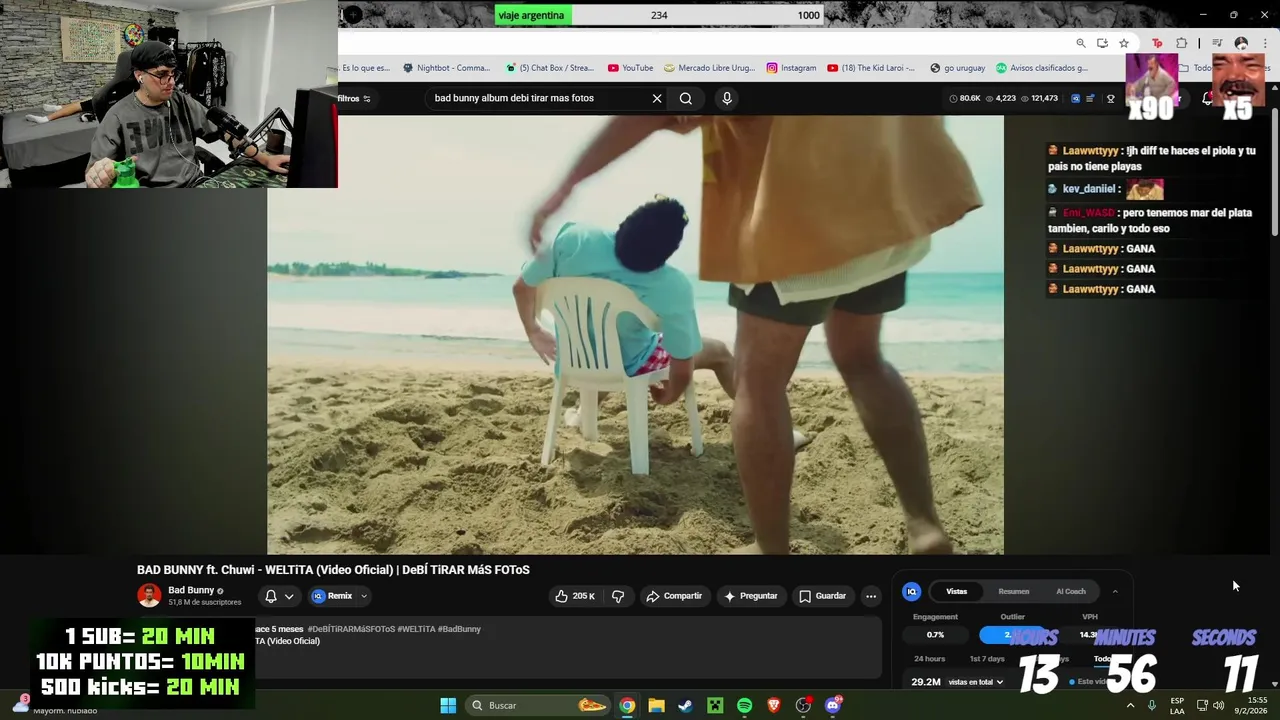Open the vistas en total dropdown
Image resolution: width=1280 pixels, height=720 pixels.
coord(975,682)
